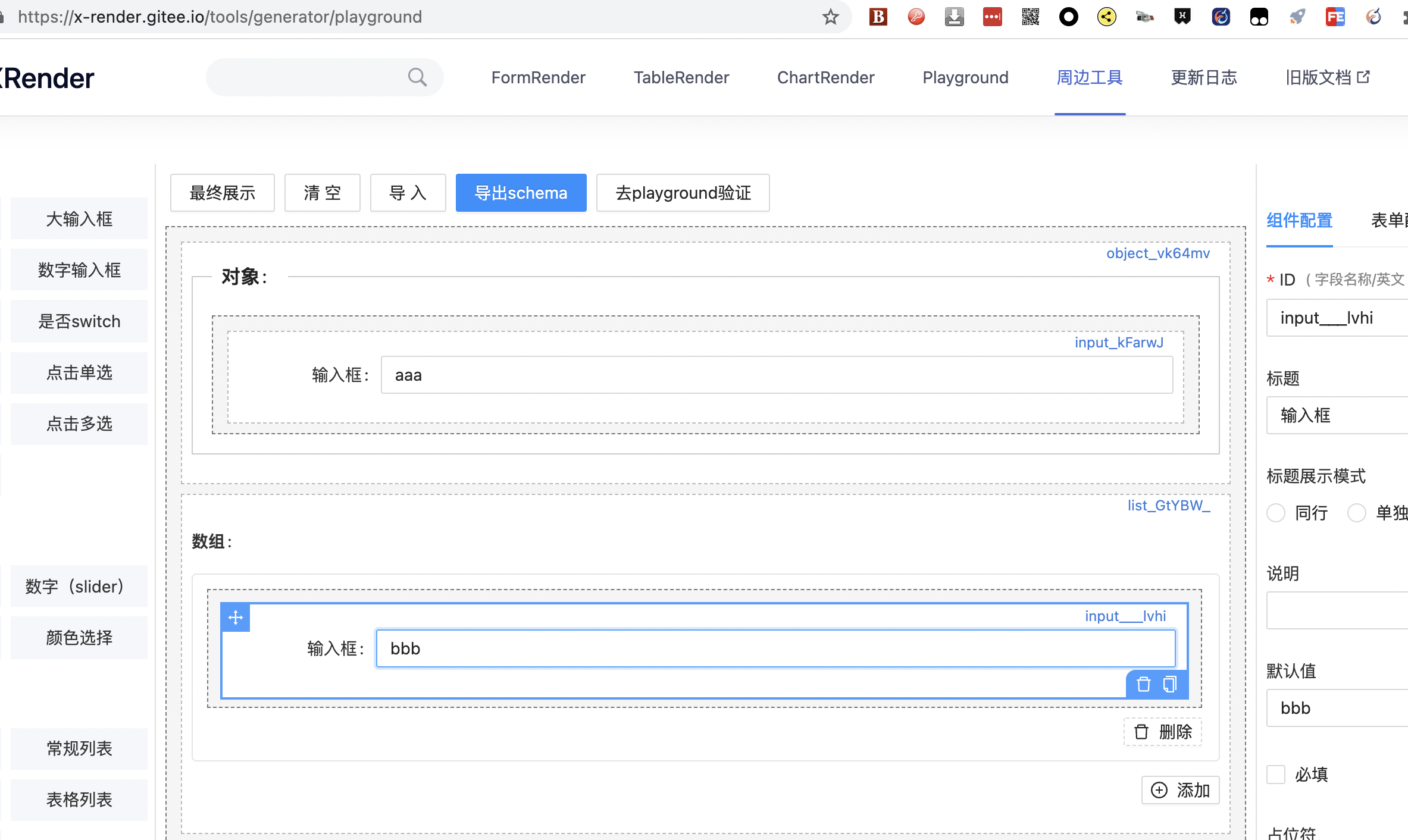Click the drag handle on selected input component
Screen dimensions: 1408x840
coord(235,618)
